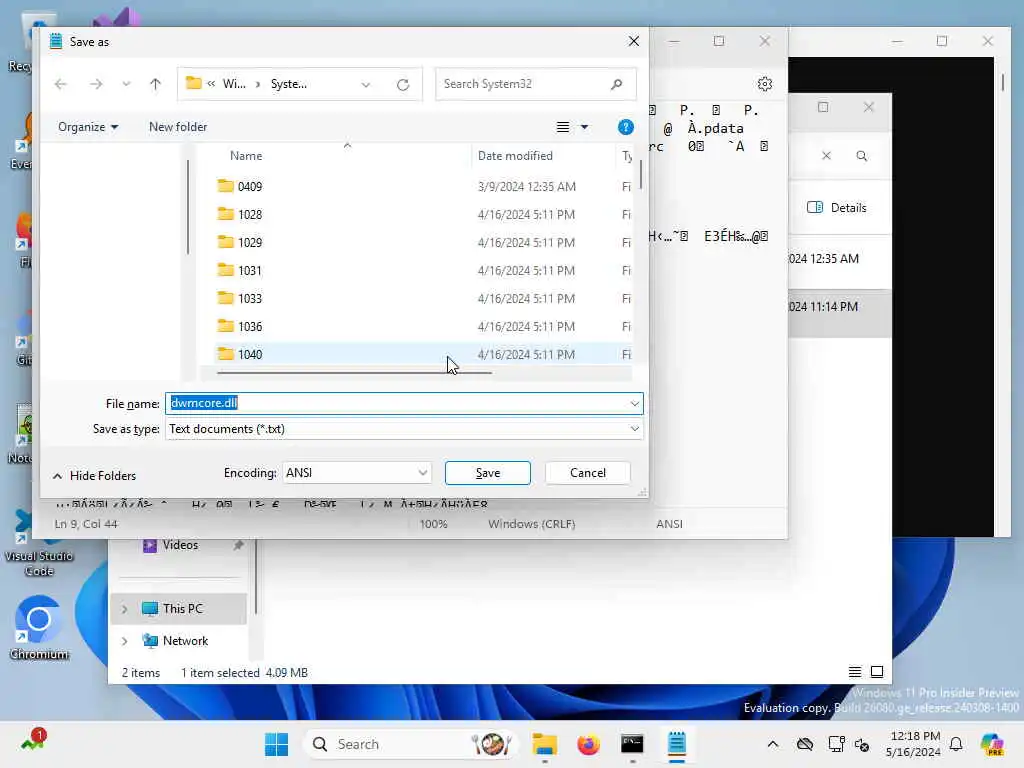Expand Network in Explorer sidebar
The height and width of the screenshot is (768, 1024).
coord(125,641)
